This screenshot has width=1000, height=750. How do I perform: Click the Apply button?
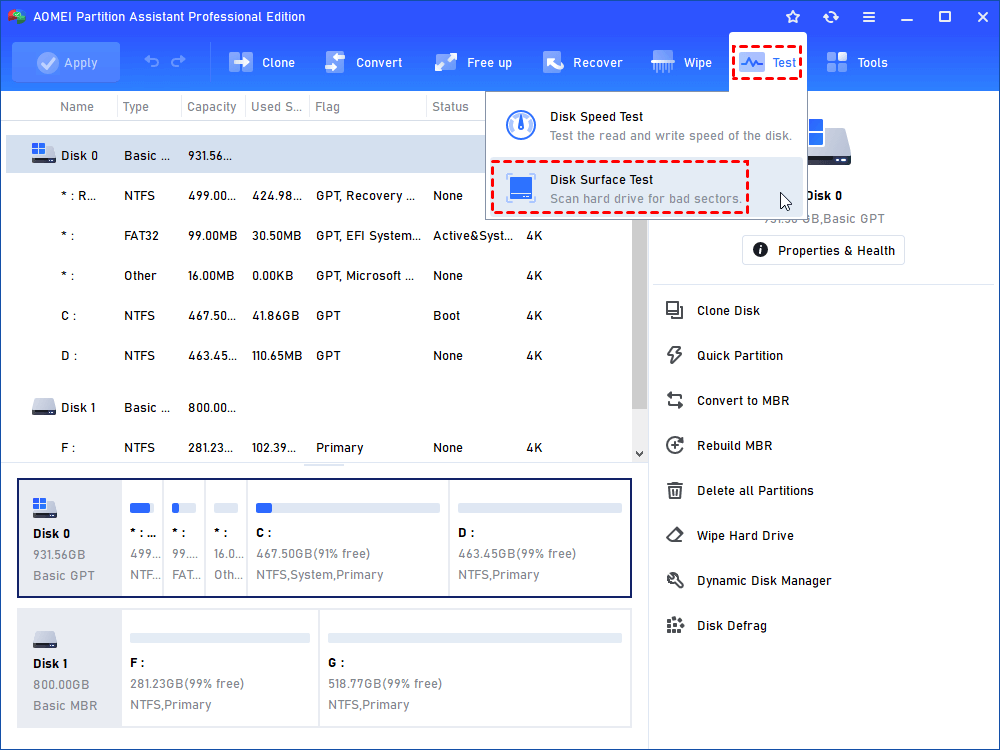tap(66, 61)
